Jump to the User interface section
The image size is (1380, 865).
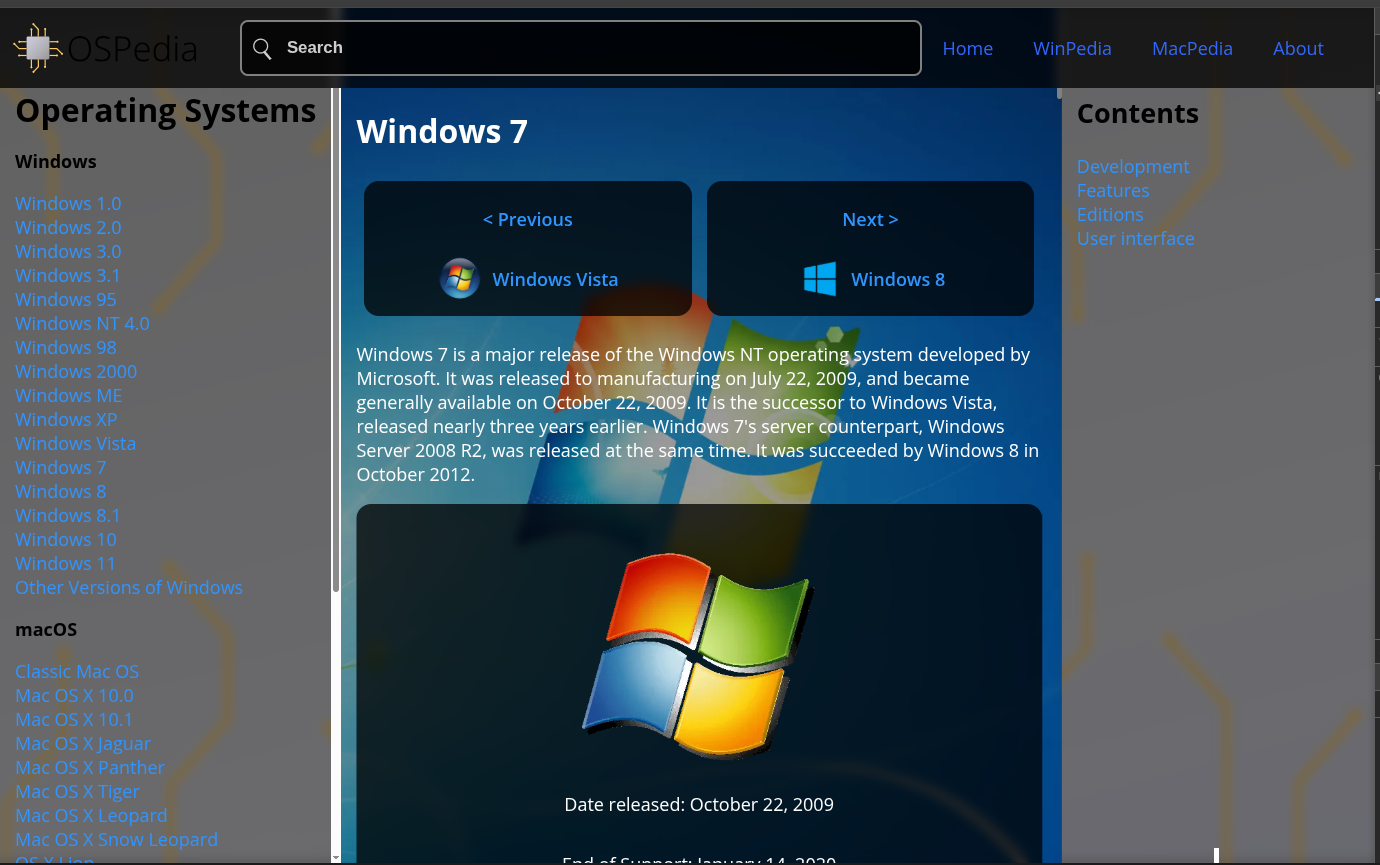tap(1135, 239)
